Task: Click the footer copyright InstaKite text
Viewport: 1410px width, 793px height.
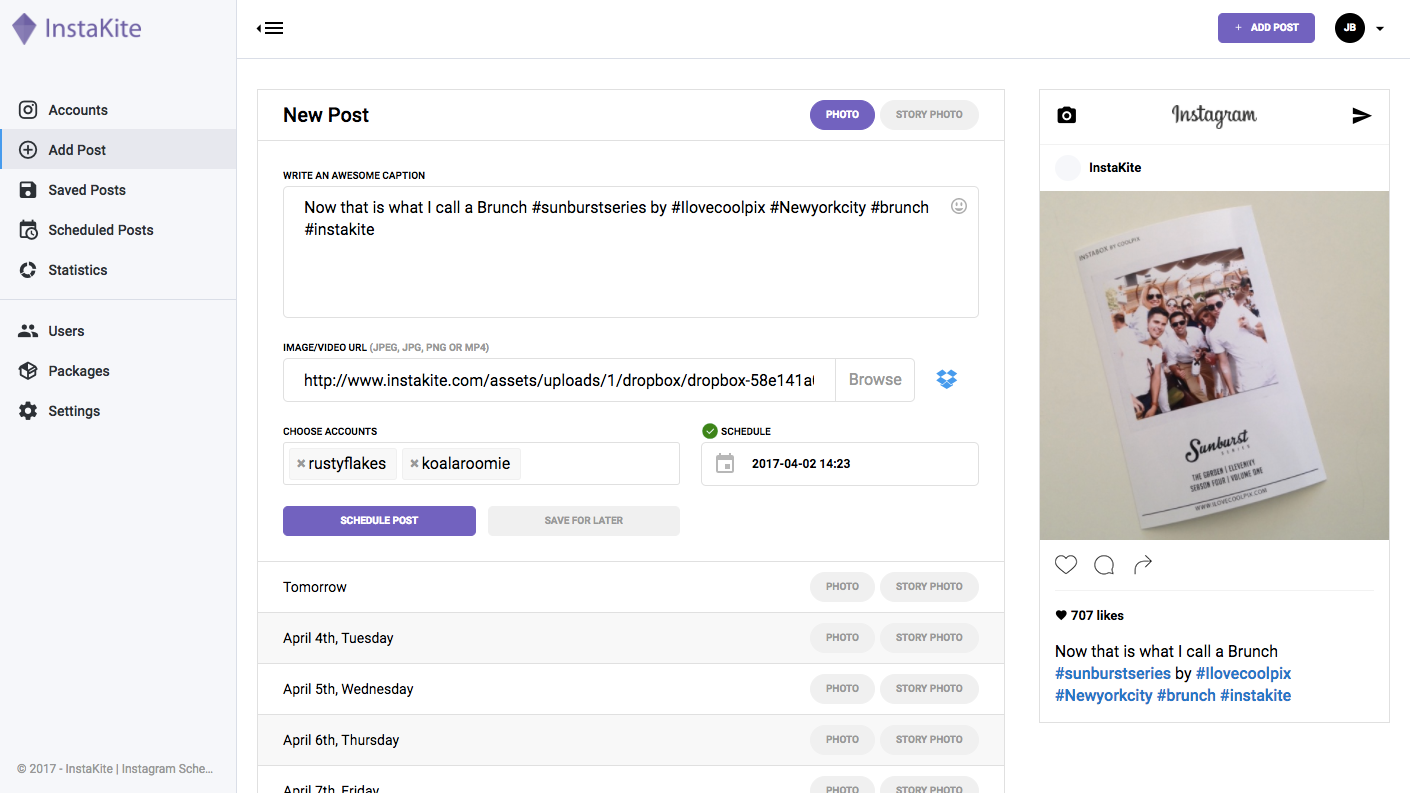Action: (x=115, y=769)
